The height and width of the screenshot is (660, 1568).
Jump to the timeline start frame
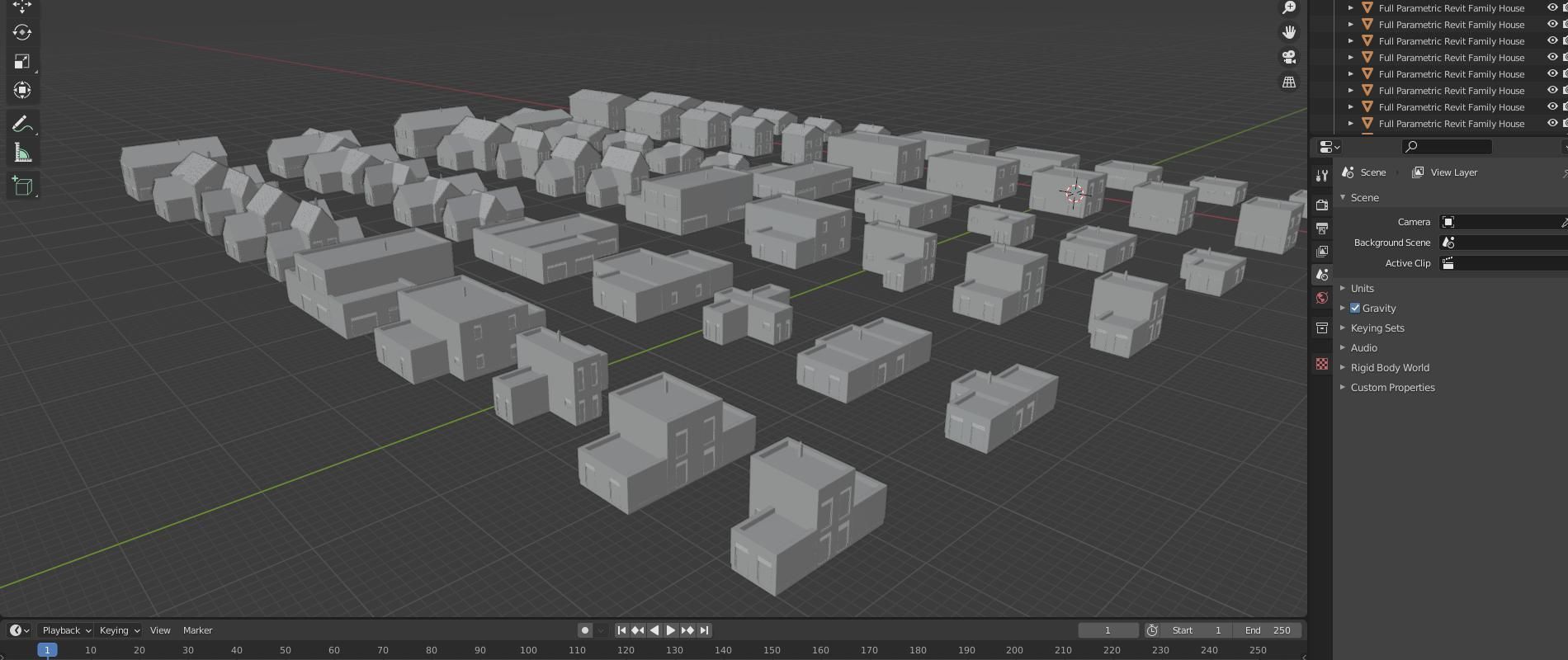(621, 630)
